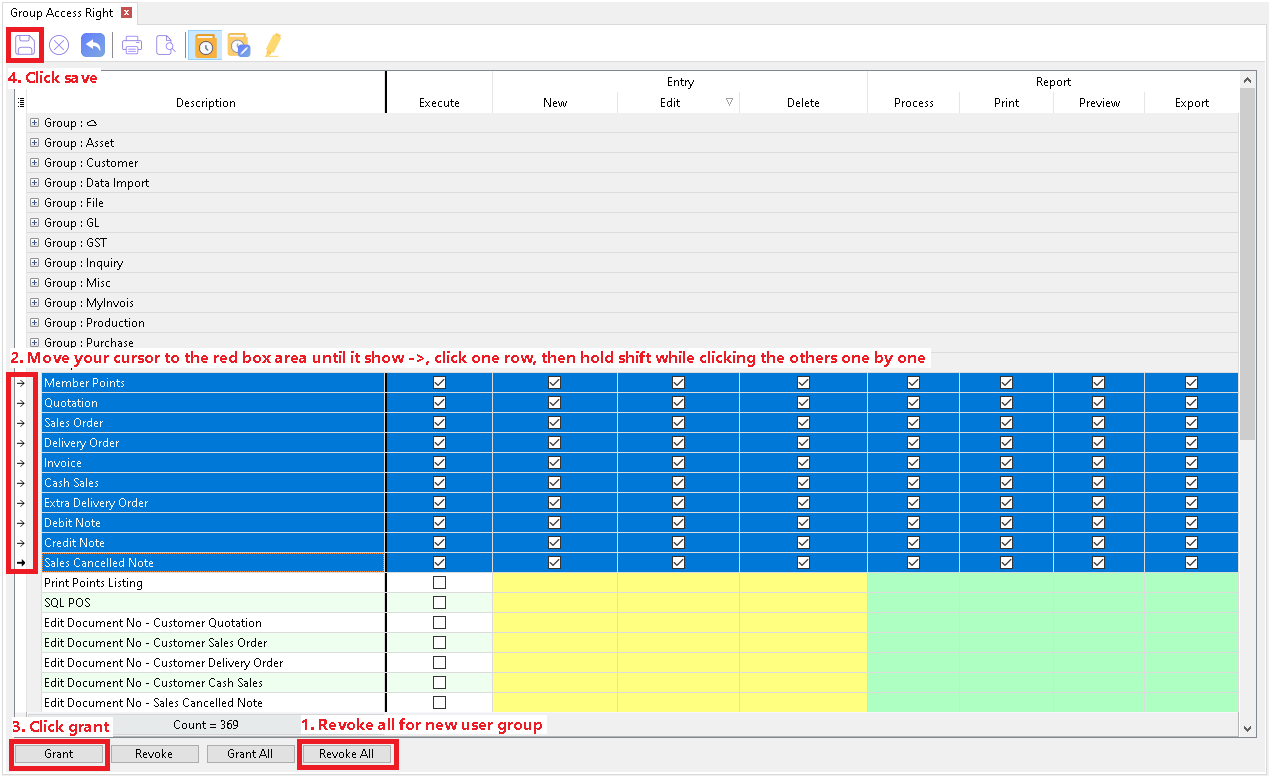Close the Group Access Right tab
Viewport: 1271px width, 778px height.
(126, 13)
